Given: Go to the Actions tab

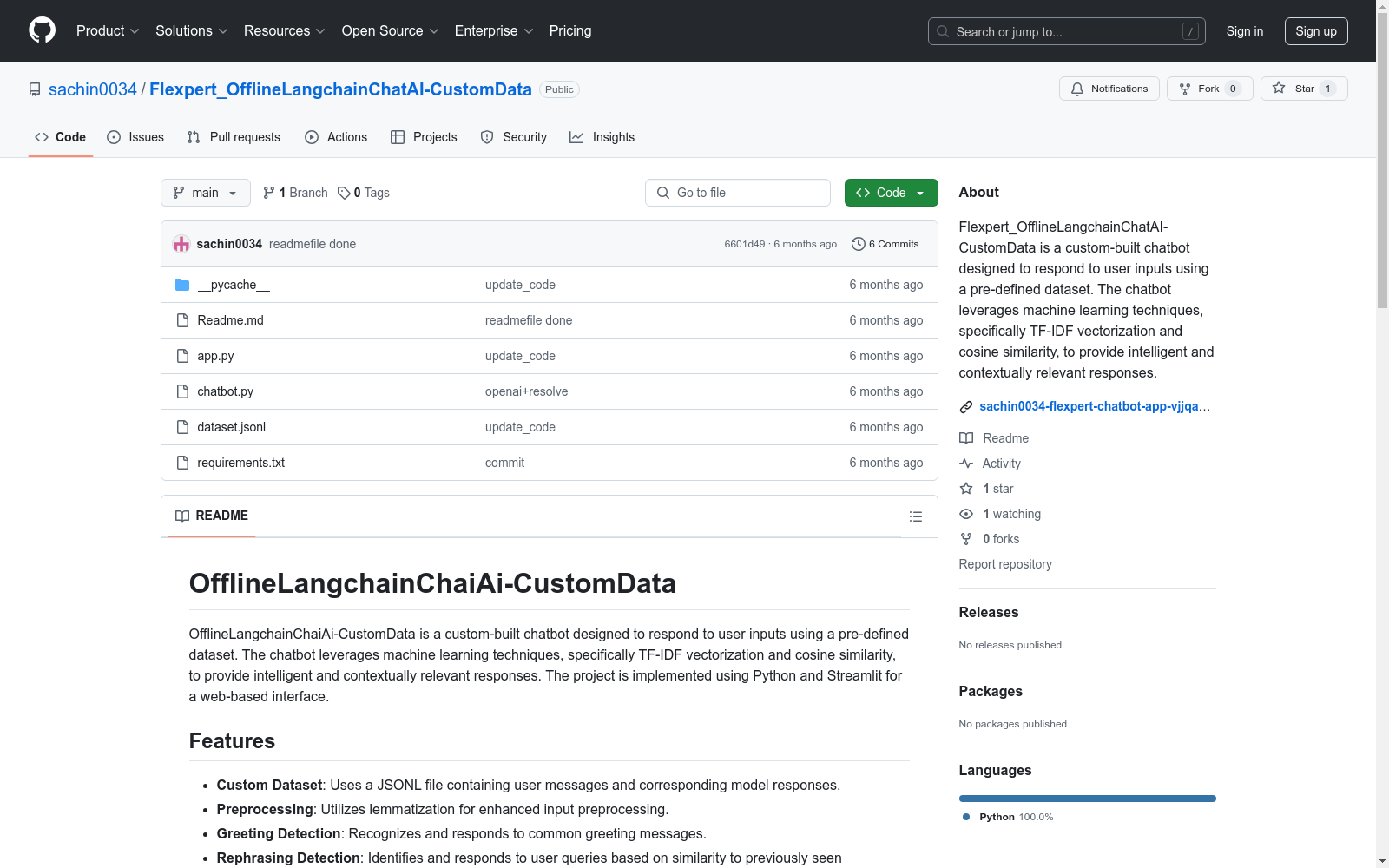Looking at the screenshot, I should pos(336,137).
